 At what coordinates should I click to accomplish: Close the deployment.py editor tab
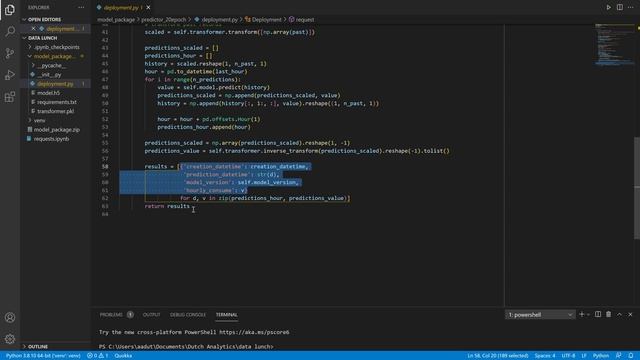pos(148,7)
